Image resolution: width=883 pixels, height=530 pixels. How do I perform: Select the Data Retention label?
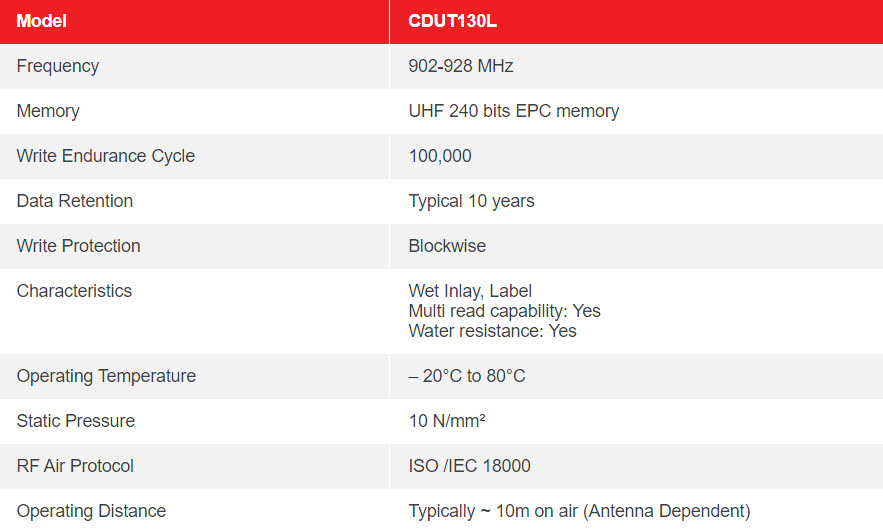coord(75,201)
